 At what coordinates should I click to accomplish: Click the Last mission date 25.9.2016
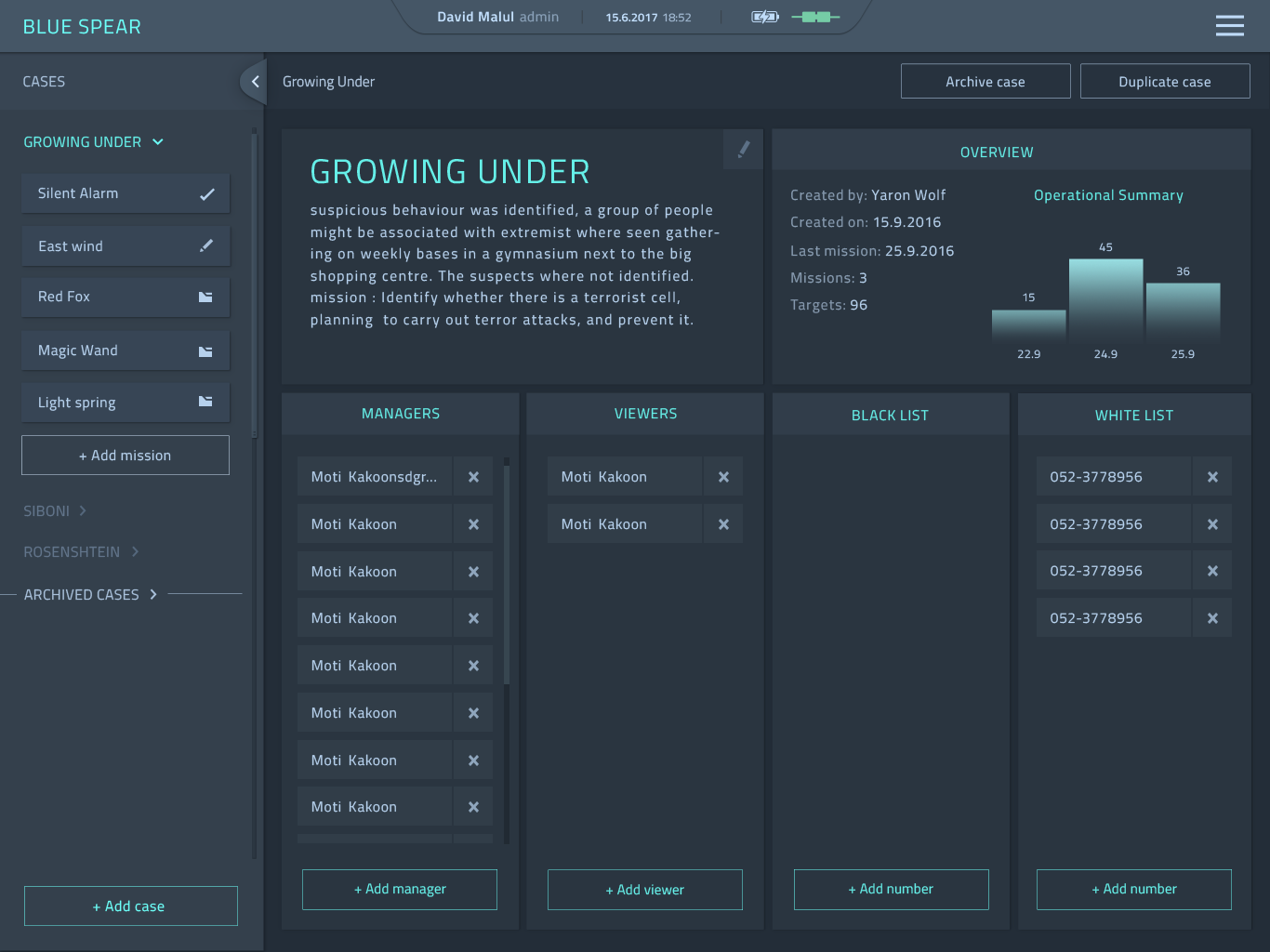pos(919,251)
